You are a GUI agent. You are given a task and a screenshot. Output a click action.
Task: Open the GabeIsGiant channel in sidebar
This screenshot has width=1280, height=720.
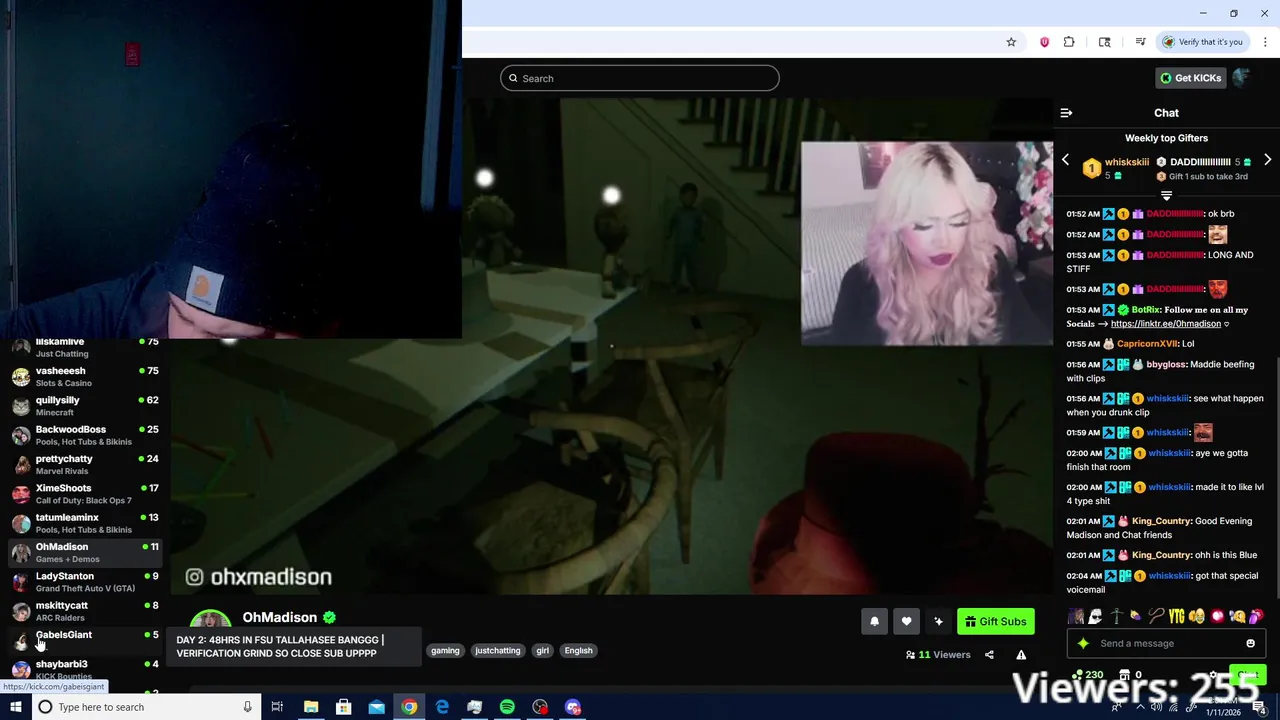point(84,640)
